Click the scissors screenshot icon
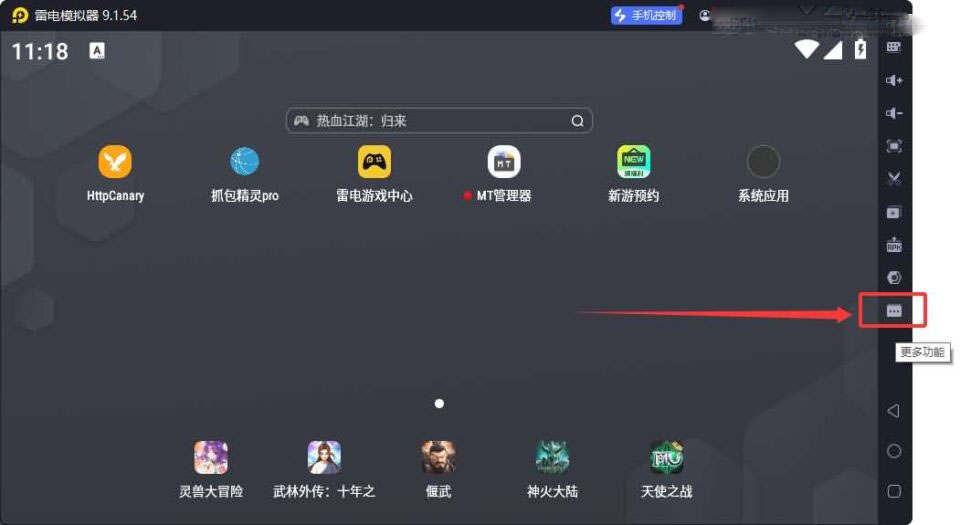 point(894,179)
